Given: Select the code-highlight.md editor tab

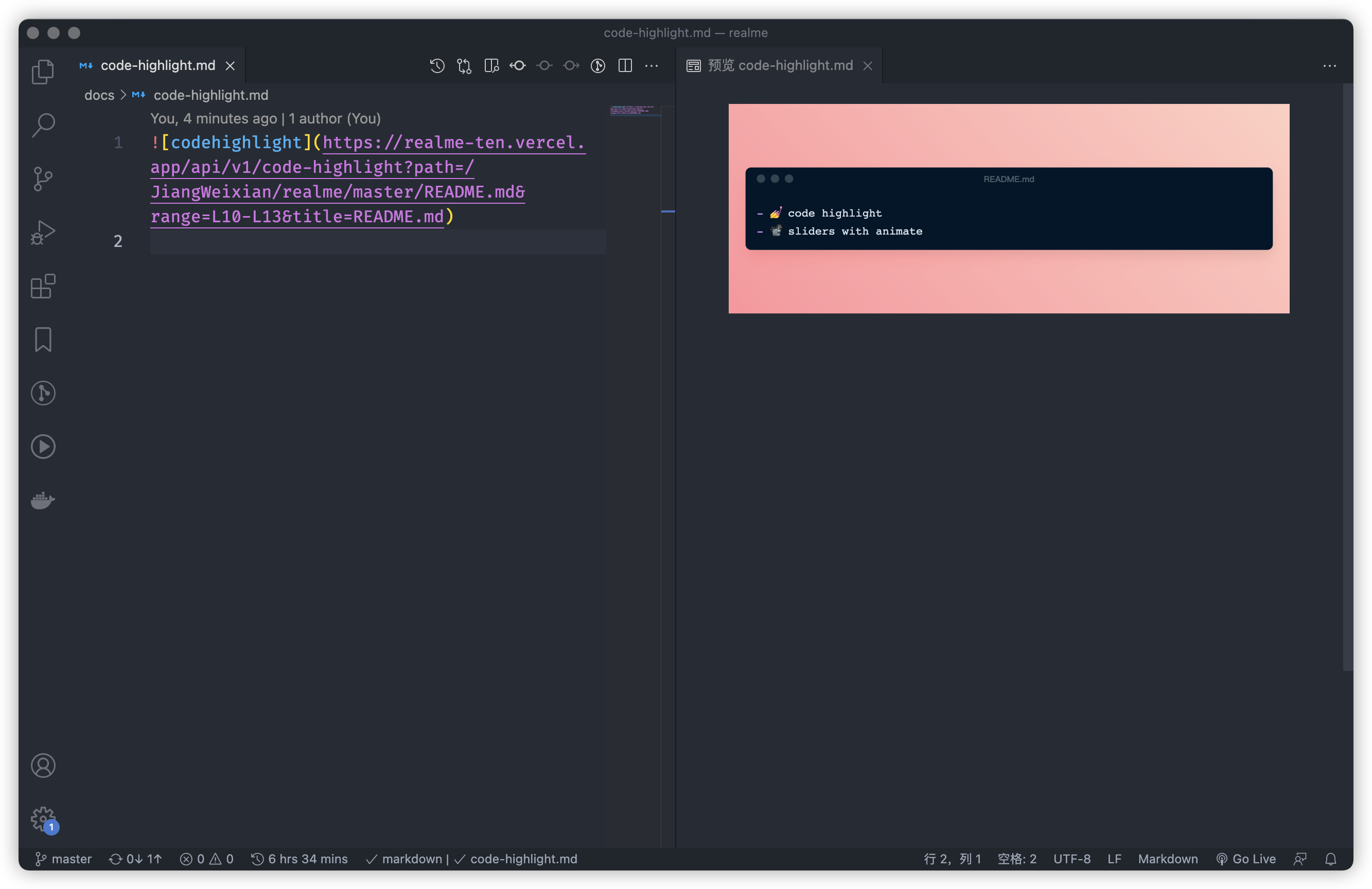Looking at the screenshot, I should tap(157, 66).
